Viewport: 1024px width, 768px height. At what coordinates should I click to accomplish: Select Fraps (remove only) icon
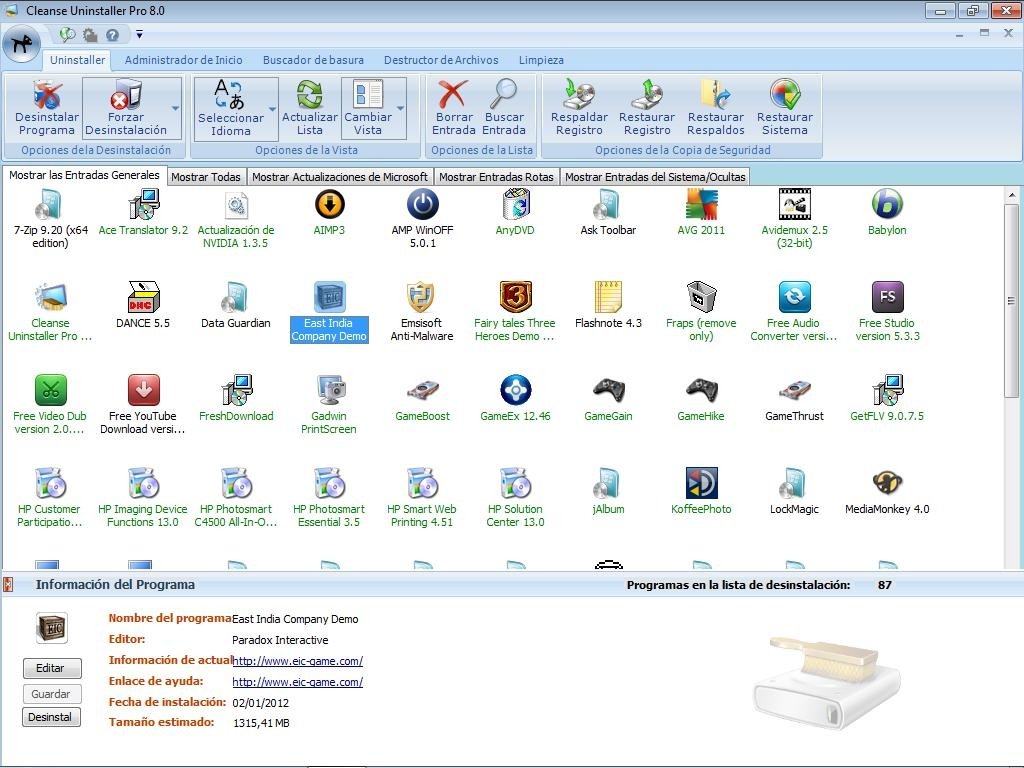[701, 297]
